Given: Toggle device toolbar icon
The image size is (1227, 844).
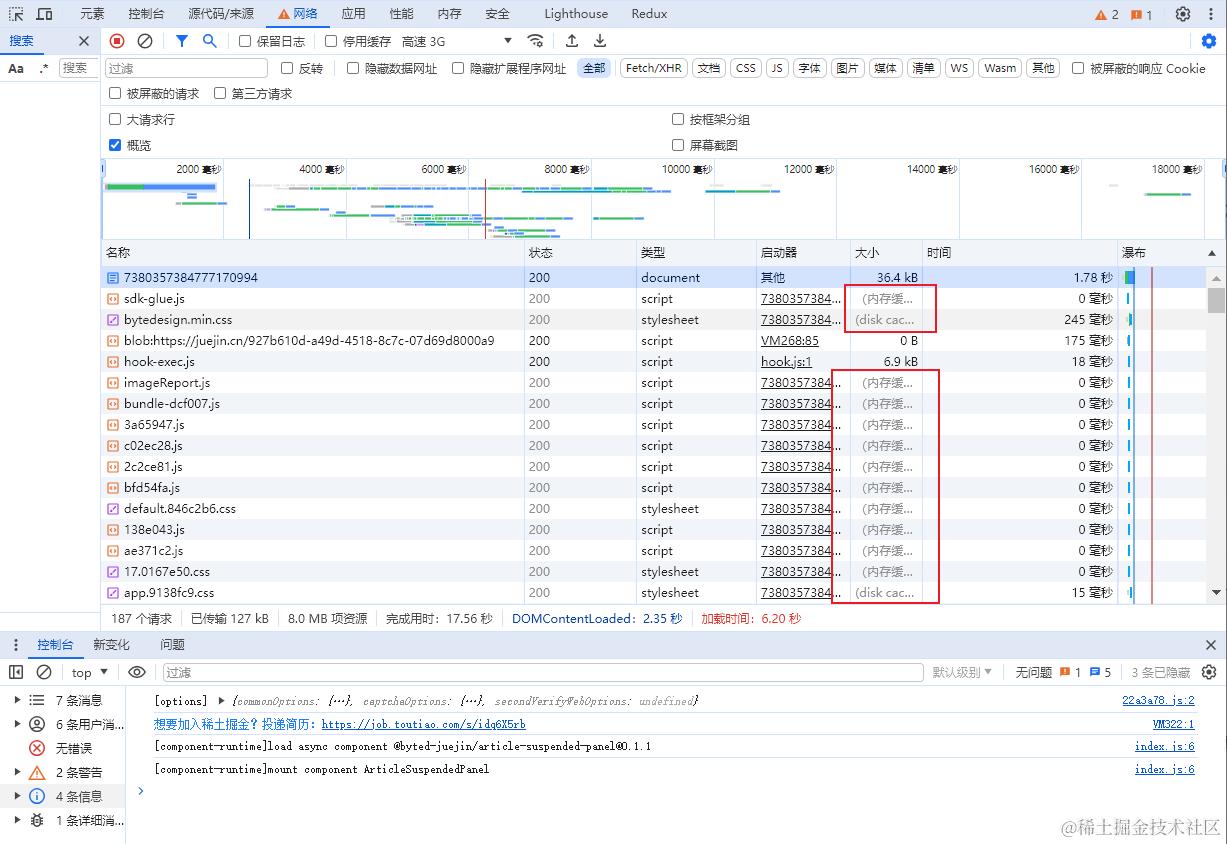Looking at the screenshot, I should tap(45, 14).
